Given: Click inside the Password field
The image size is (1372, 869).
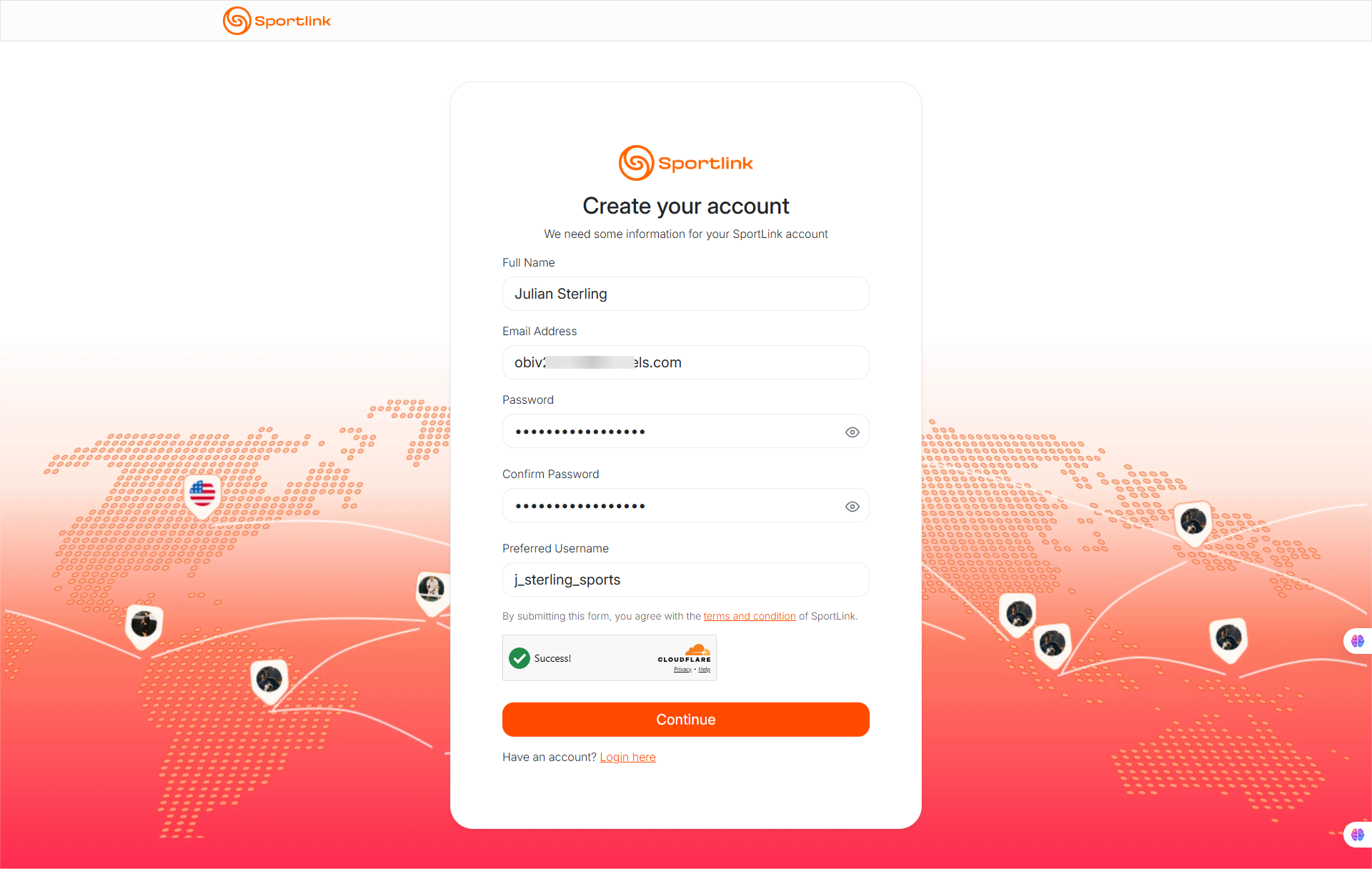Looking at the screenshot, I should [x=672, y=432].
